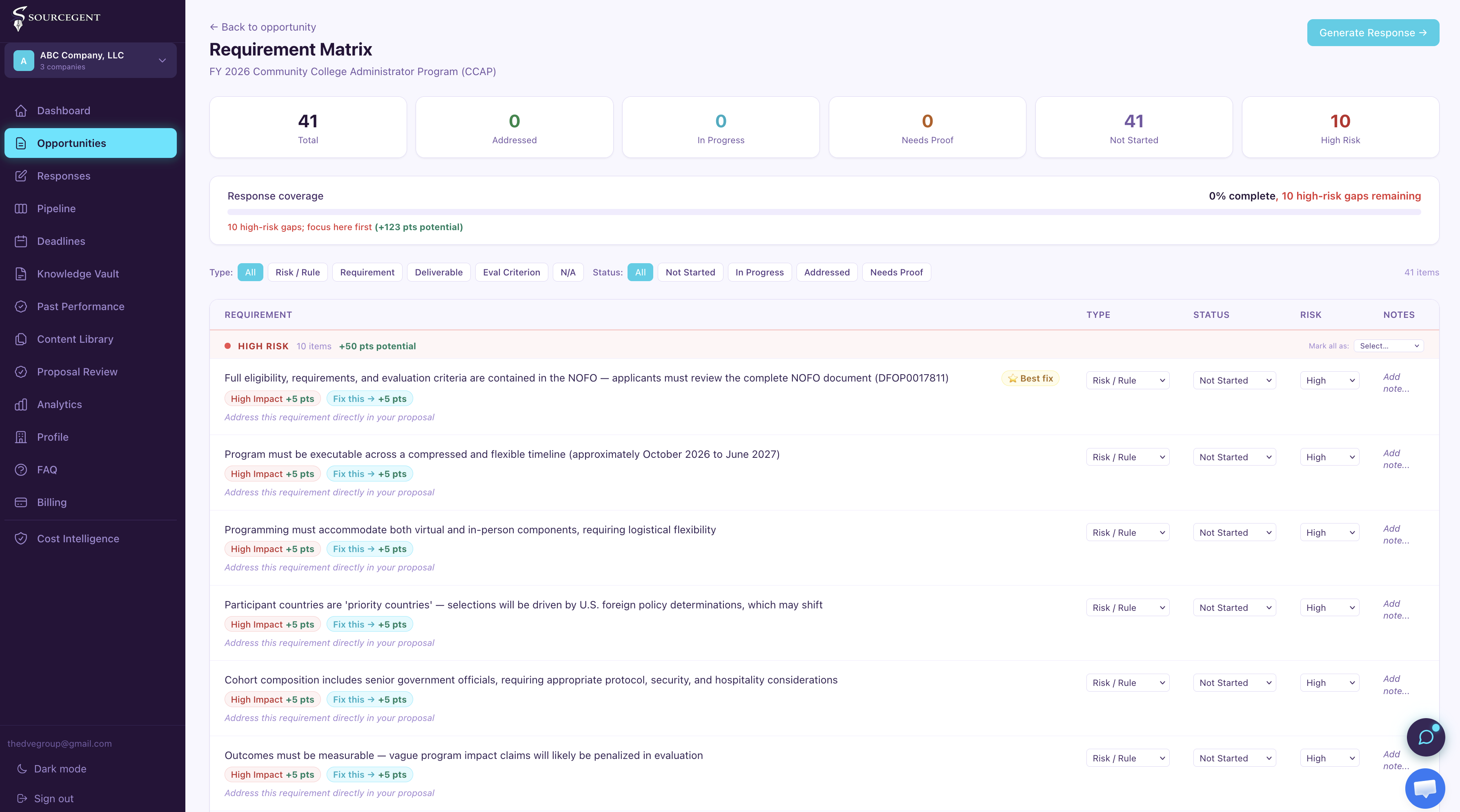Click the ABC Company avatar icon
Screen dimensions: 1460x812
coord(24,60)
